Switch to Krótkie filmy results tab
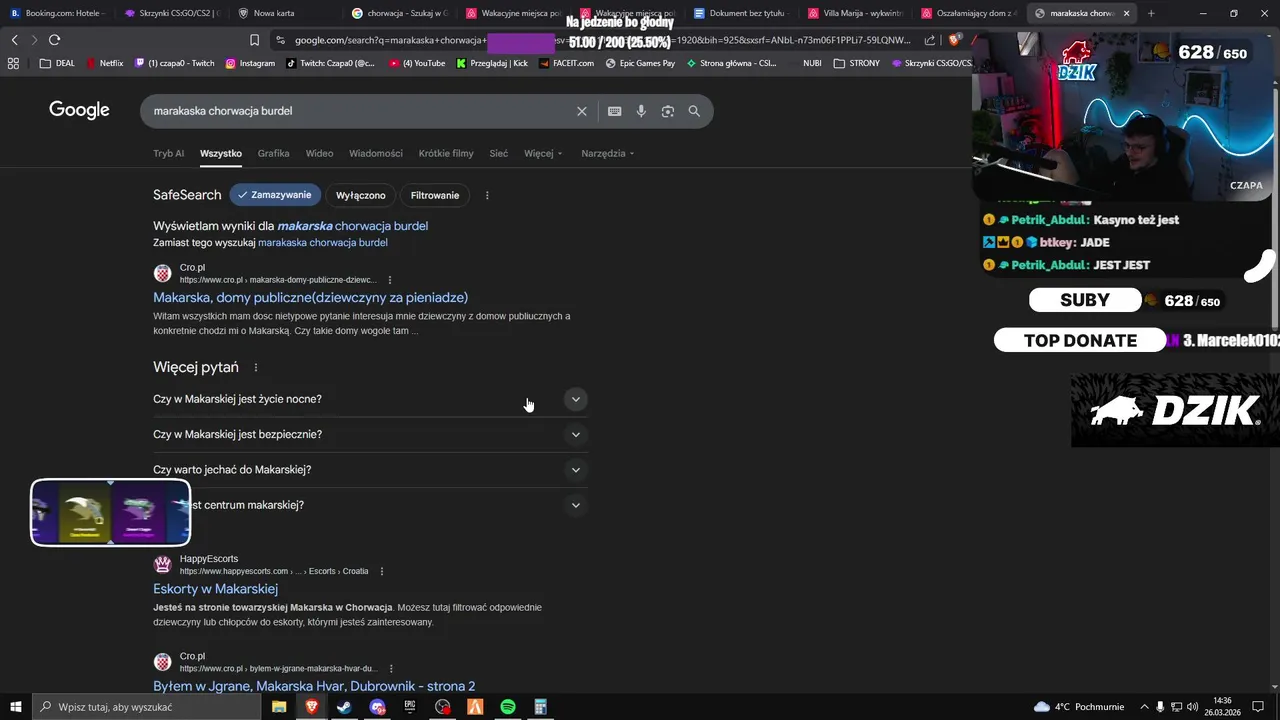The height and width of the screenshot is (720, 1280). 446,153
